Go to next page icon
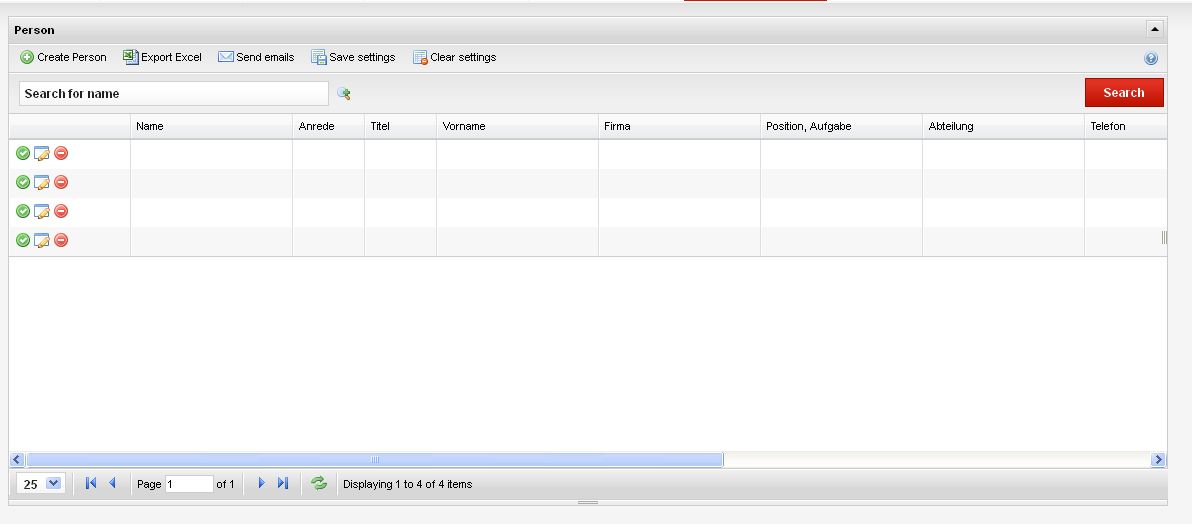 pos(262,483)
